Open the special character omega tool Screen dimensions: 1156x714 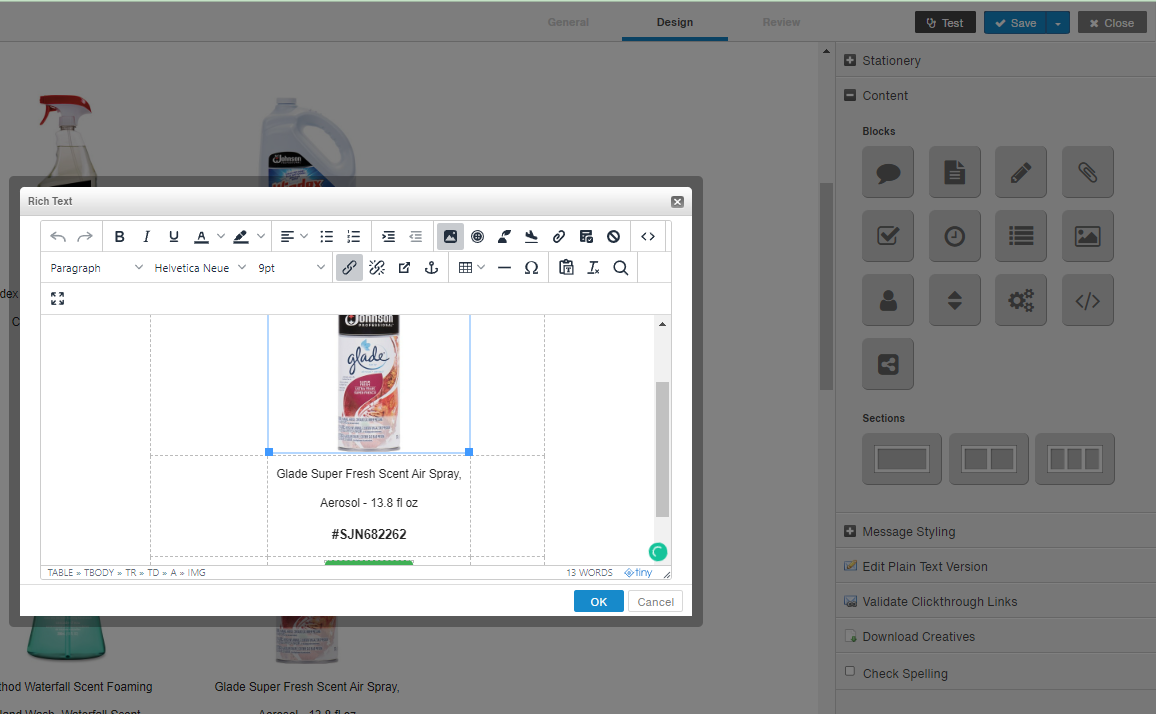click(532, 268)
